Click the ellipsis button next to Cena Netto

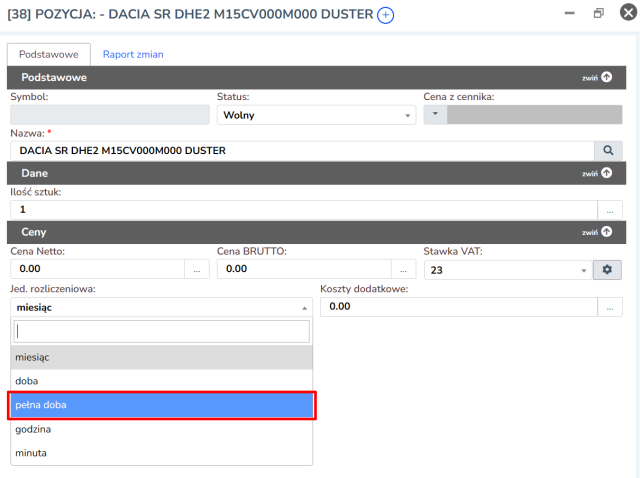[197, 269]
